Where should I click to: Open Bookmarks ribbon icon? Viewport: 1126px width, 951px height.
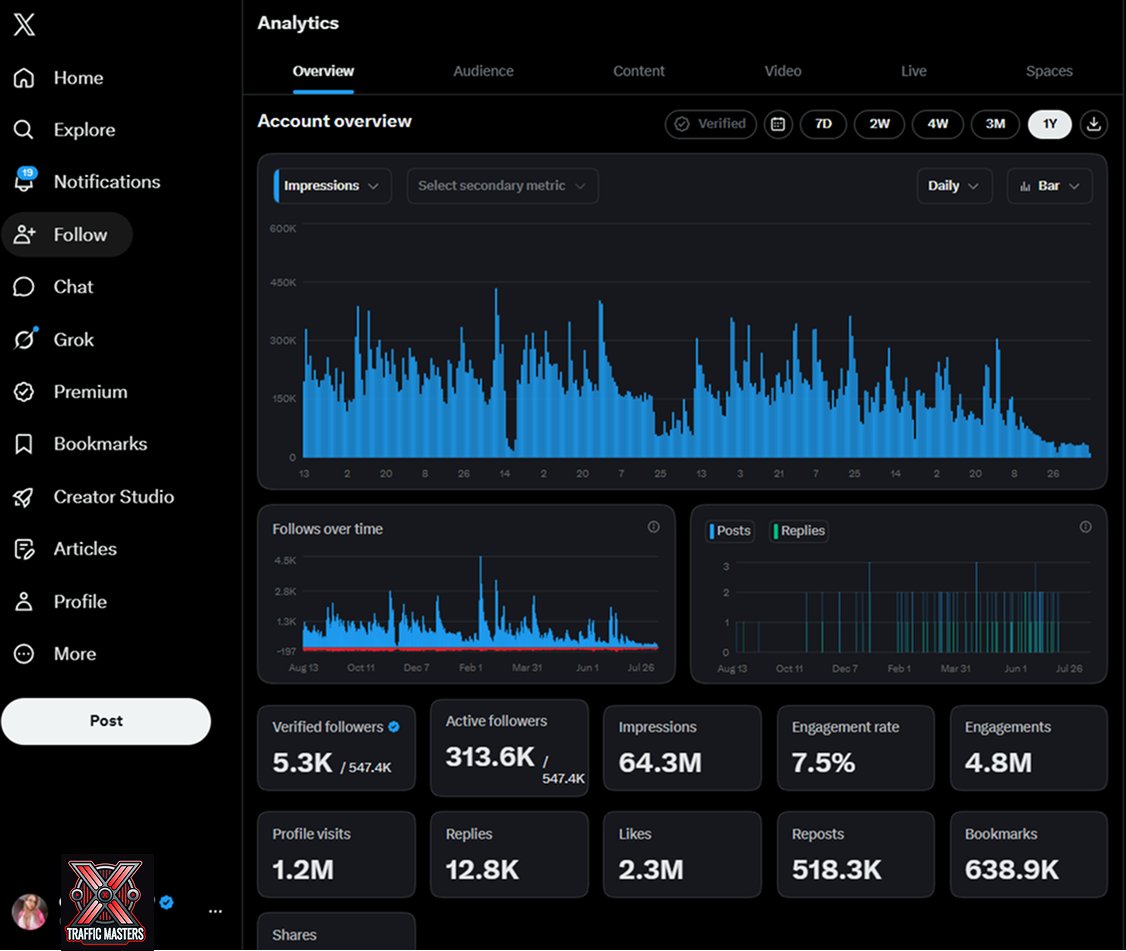(24, 444)
